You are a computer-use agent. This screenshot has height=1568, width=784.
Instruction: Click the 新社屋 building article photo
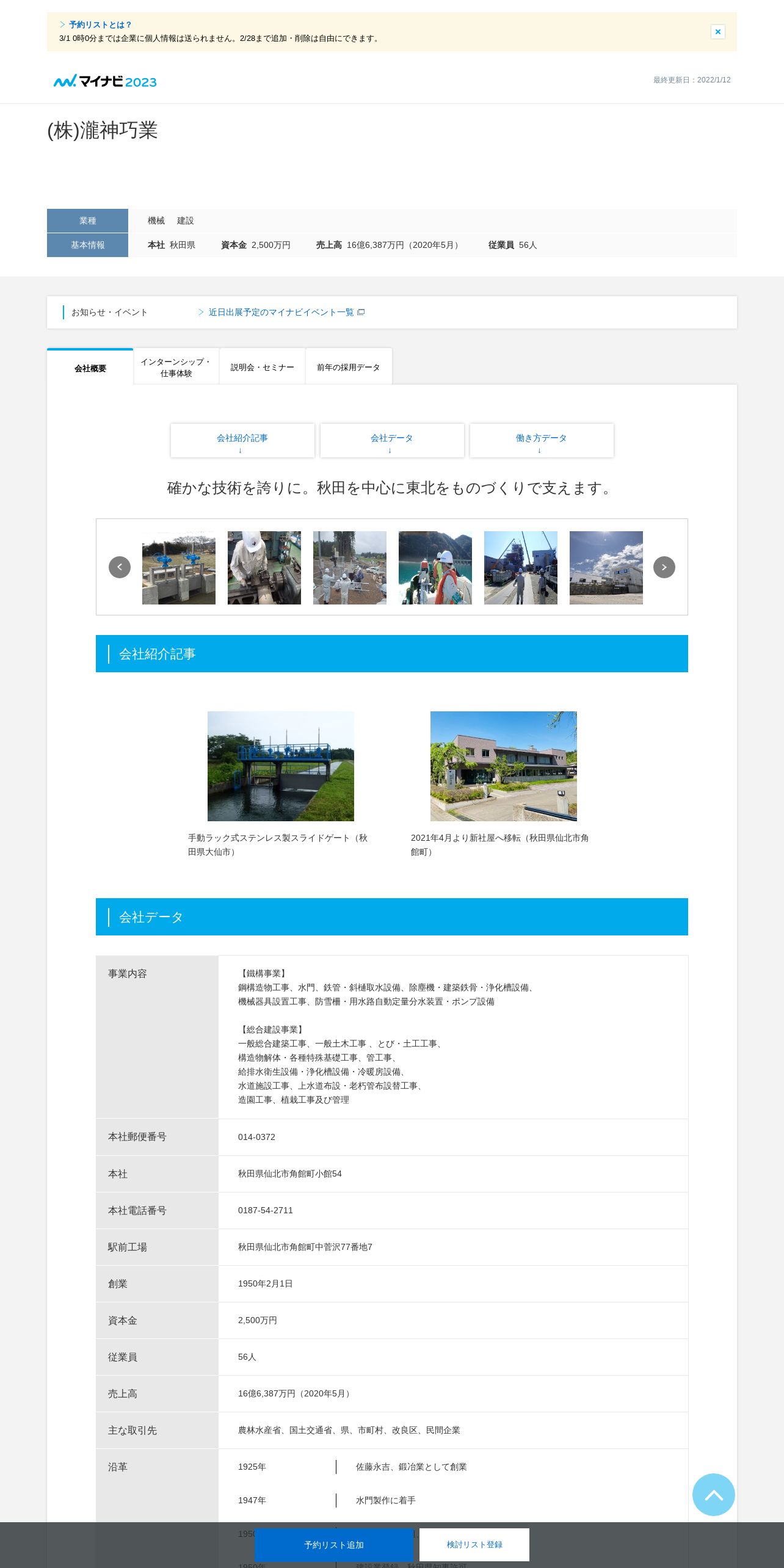(504, 766)
